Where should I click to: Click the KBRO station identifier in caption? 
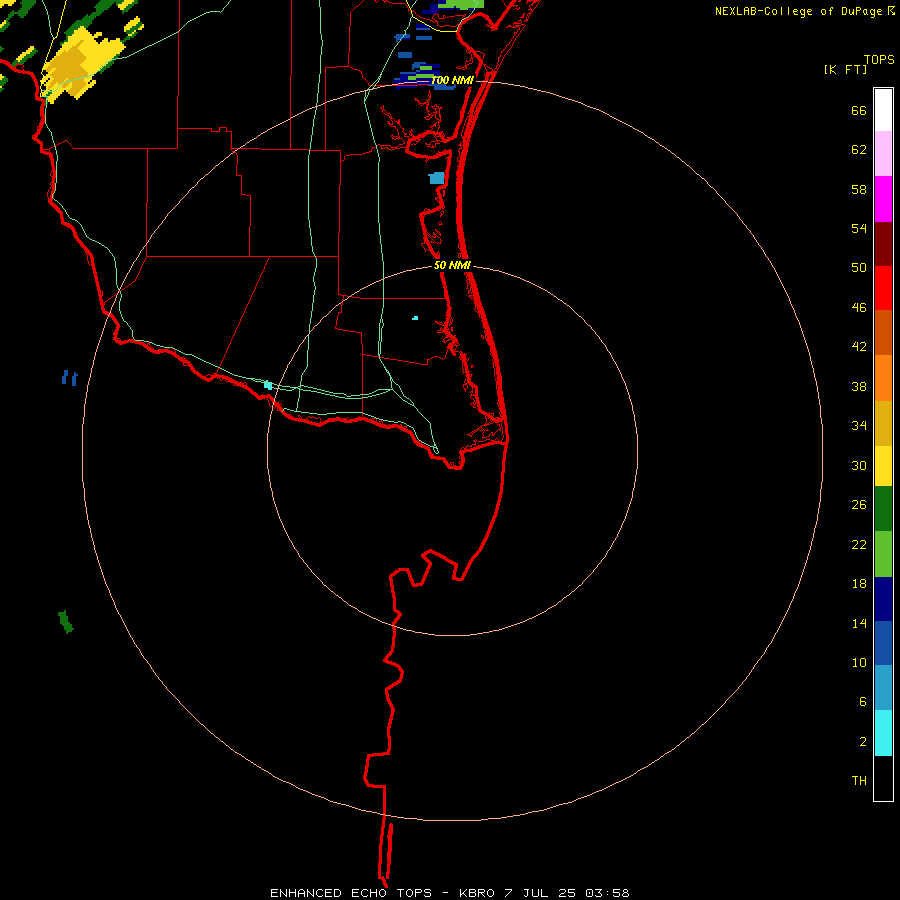coord(477,893)
